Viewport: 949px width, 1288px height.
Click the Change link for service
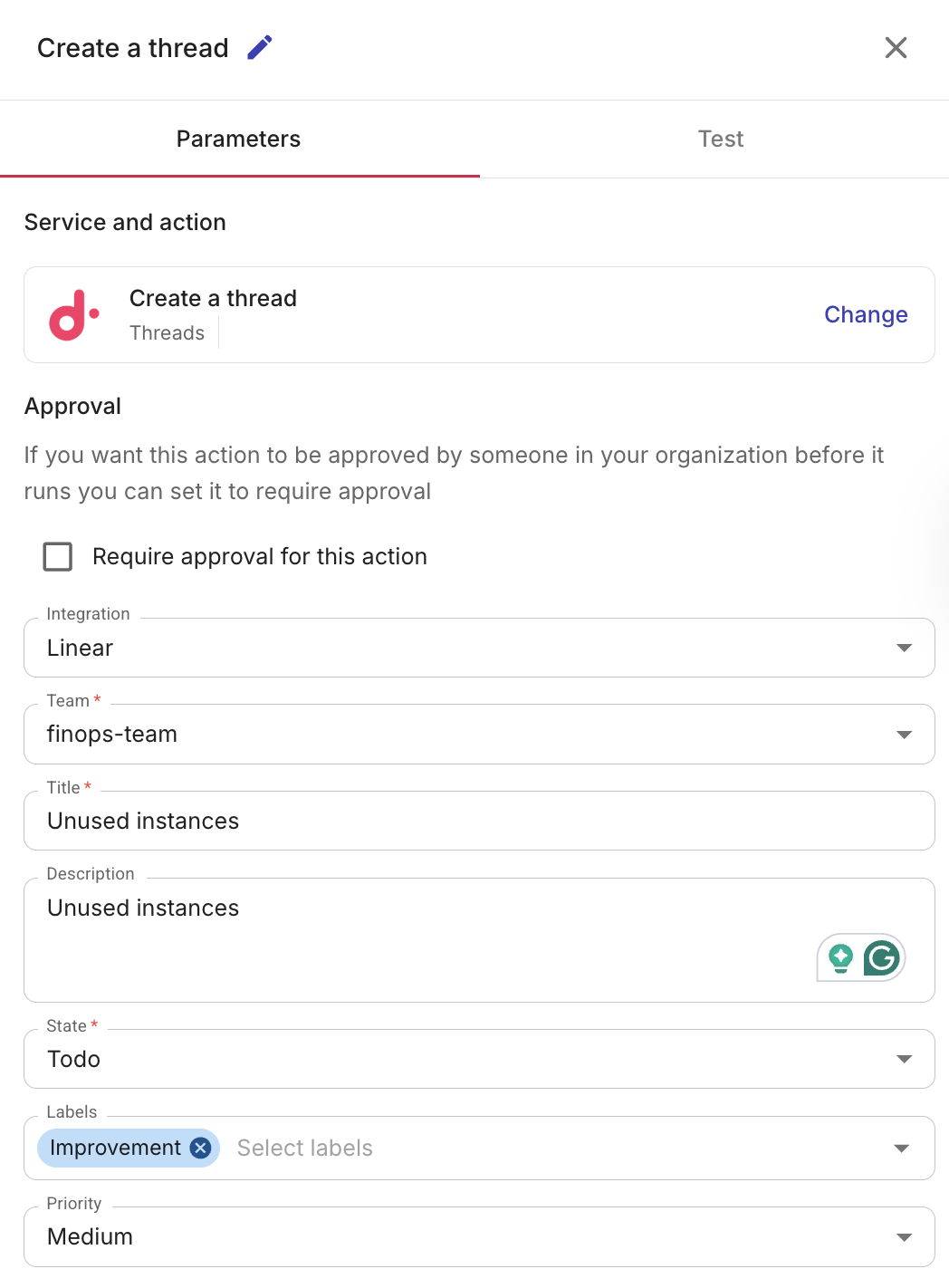pyautogui.click(x=865, y=314)
